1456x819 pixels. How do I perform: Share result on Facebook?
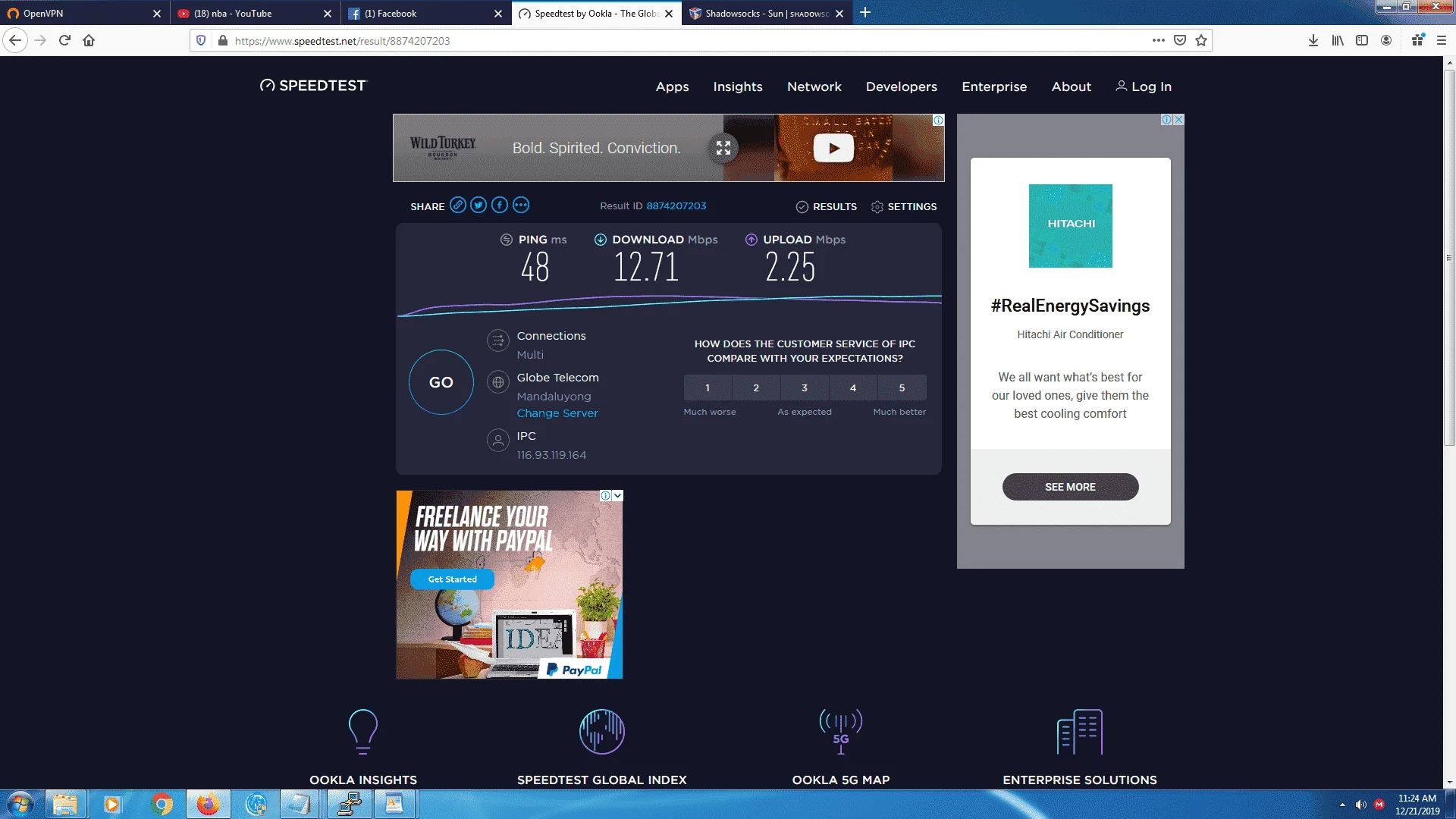[500, 206]
